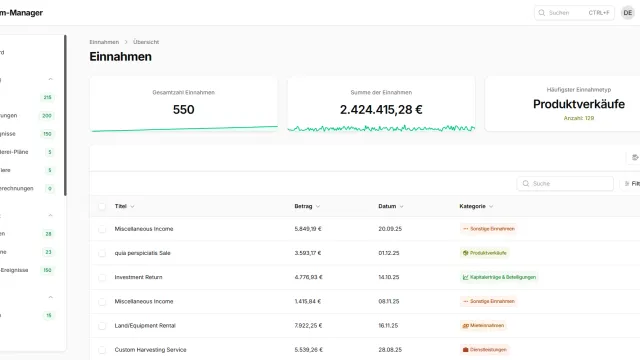Viewport: 640px width, 360px height.
Task: Click the title Land/Equipment Rental
Action: point(145,326)
